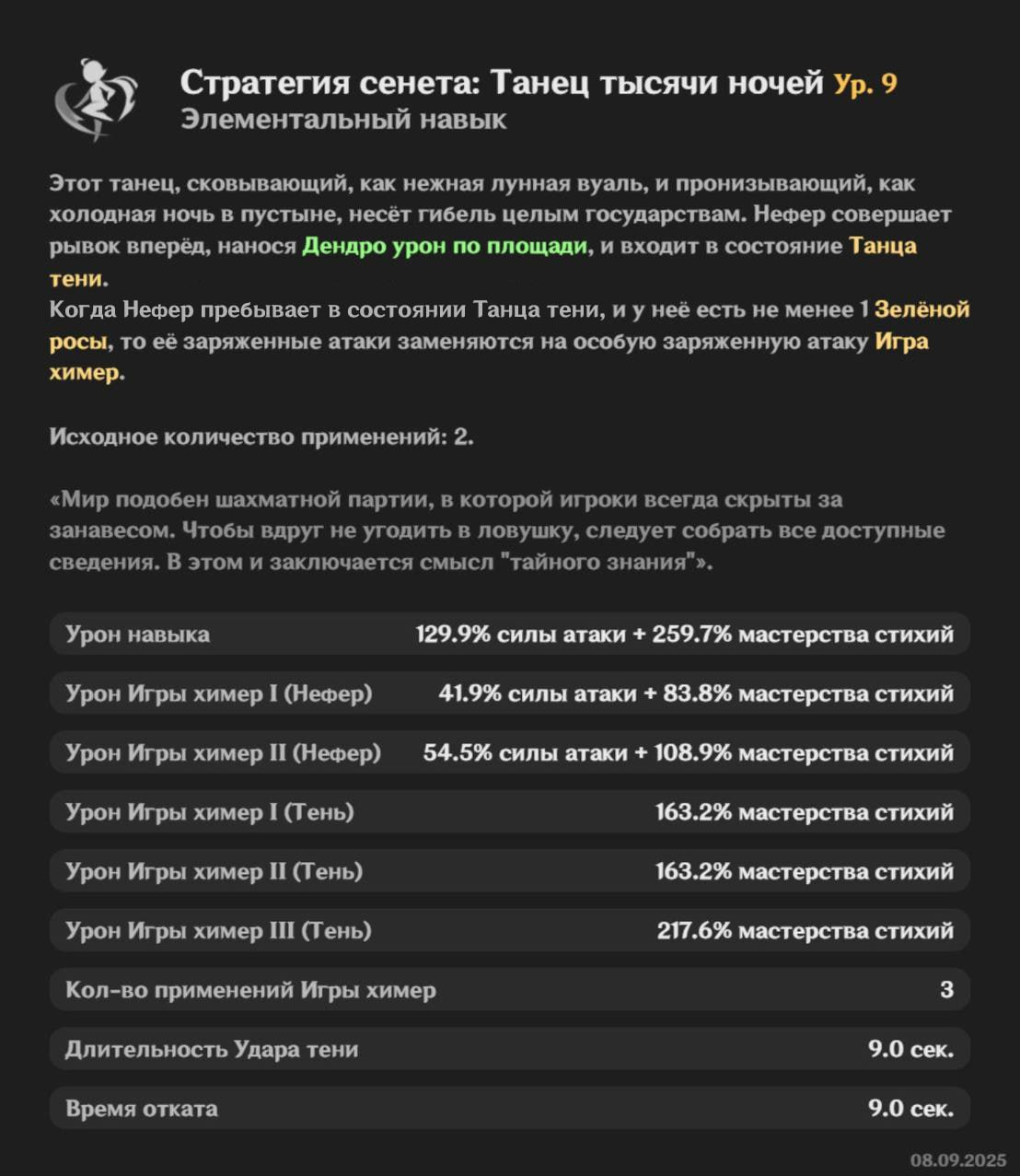Screen dimensions: 1020x1176
Task: Select the title "Стратегия сенета: Танец тысячи ночей"
Action: pos(502,83)
